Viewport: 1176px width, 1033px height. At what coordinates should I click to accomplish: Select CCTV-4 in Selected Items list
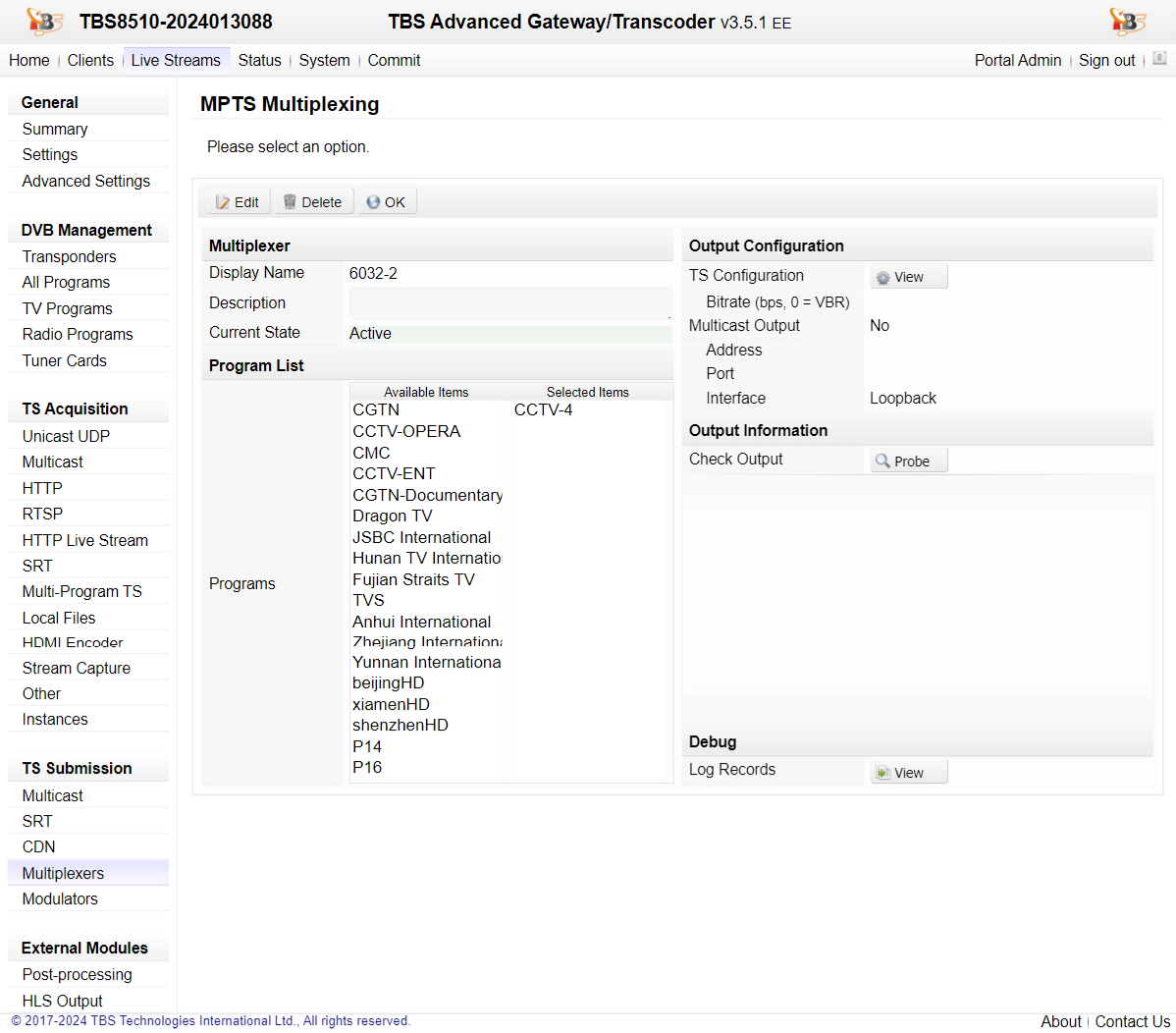coord(543,409)
